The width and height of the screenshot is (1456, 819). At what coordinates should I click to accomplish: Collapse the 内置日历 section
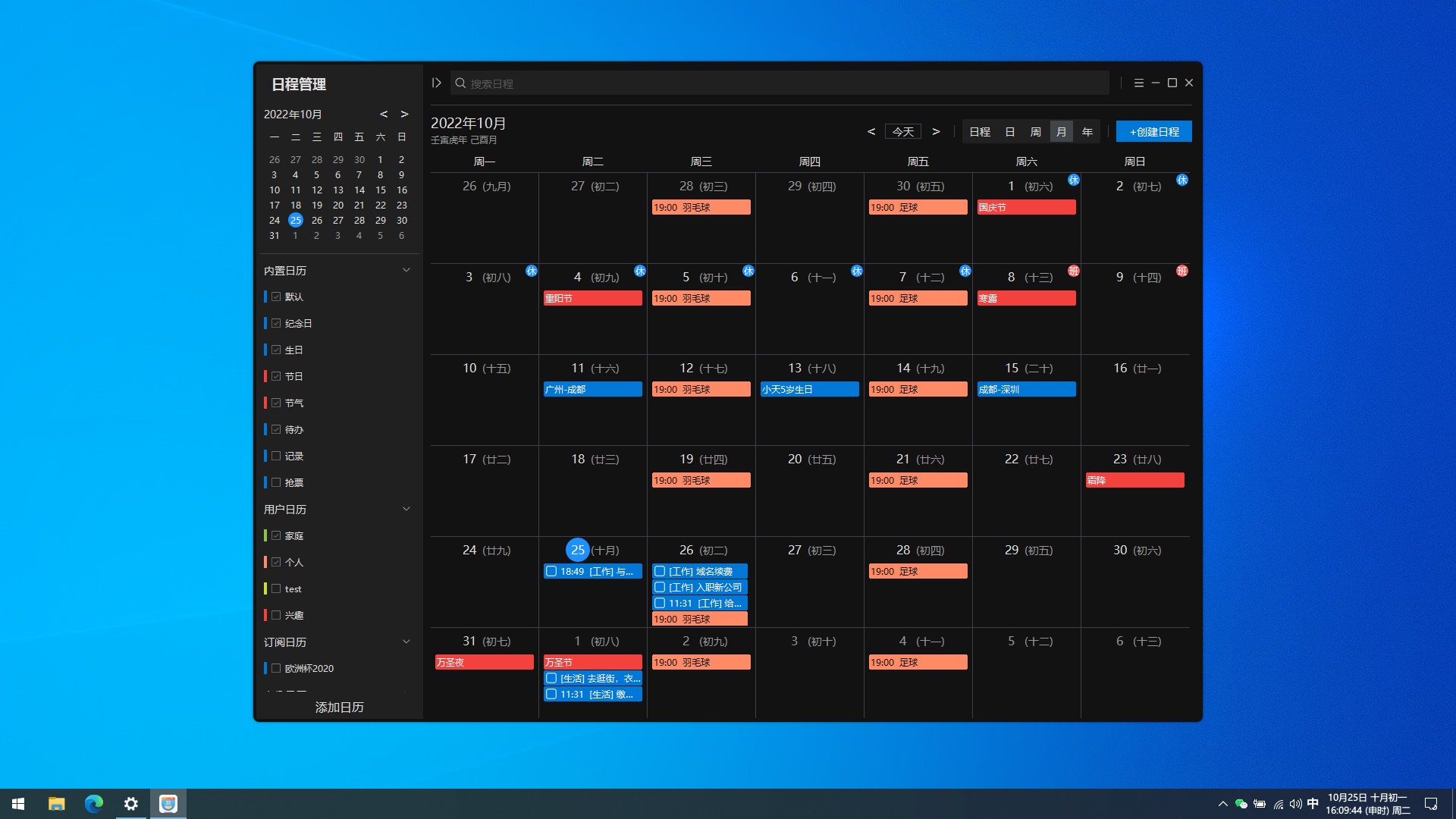pyautogui.click(x=406, y=270)
